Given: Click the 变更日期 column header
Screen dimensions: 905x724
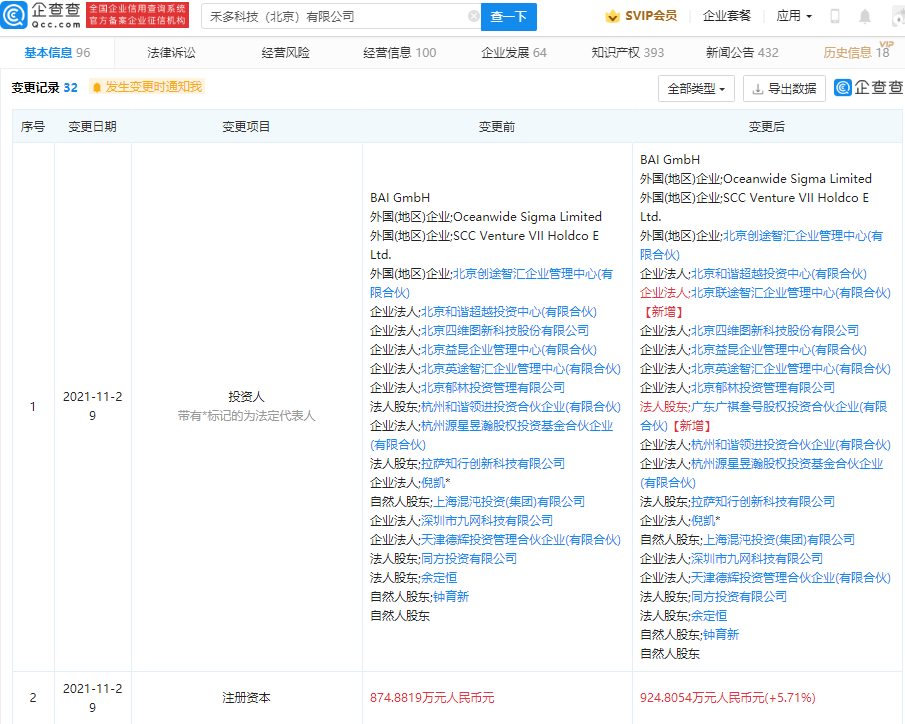Looking at the screenshot, I should 92,127.
